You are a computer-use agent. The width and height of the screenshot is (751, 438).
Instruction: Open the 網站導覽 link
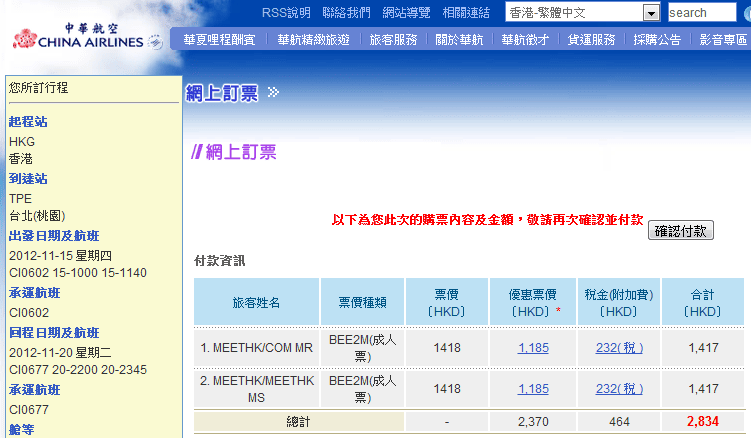(x=406, y=13)
